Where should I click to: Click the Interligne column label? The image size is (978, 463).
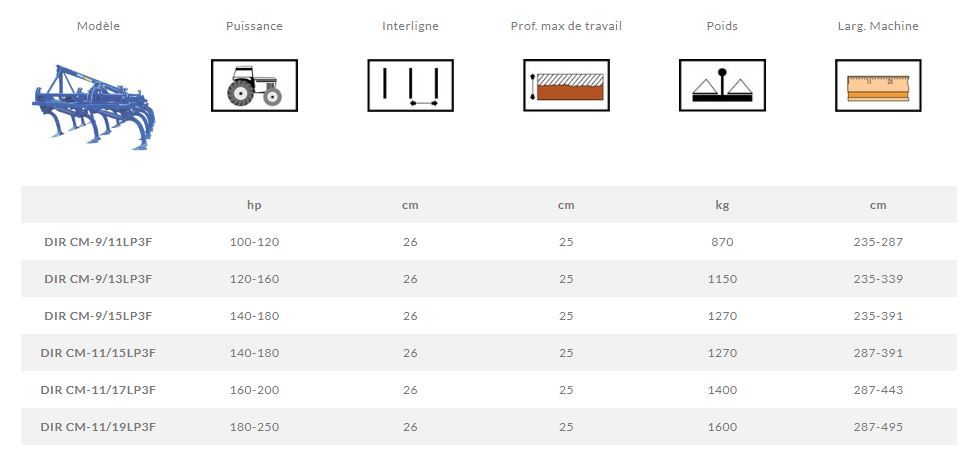click(x=410, y=26)
